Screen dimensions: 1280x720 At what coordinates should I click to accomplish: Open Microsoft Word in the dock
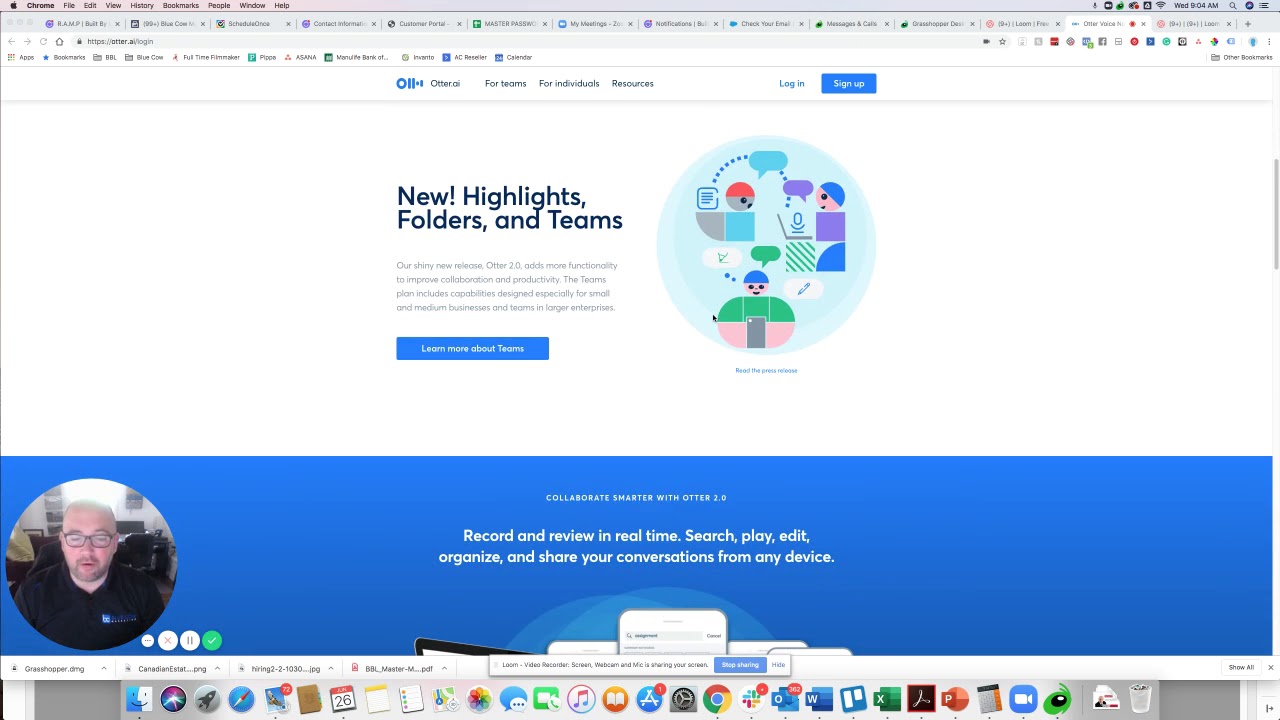(x=819, y=699)
